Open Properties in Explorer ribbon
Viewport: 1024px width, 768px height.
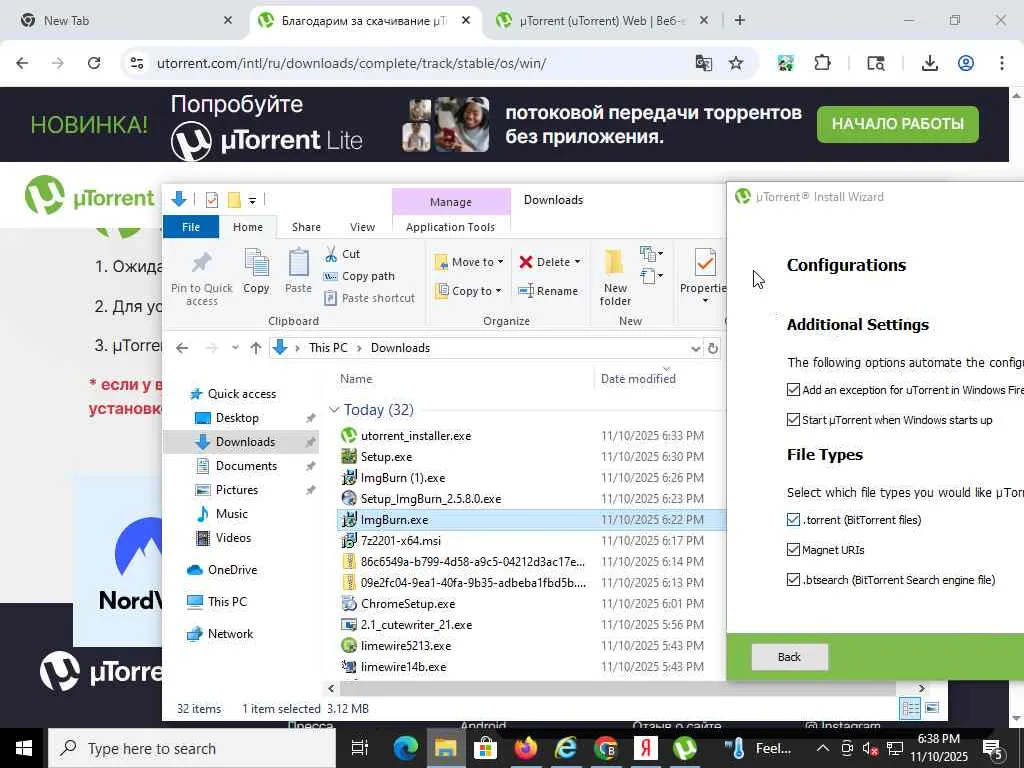(x=705, y=272)
